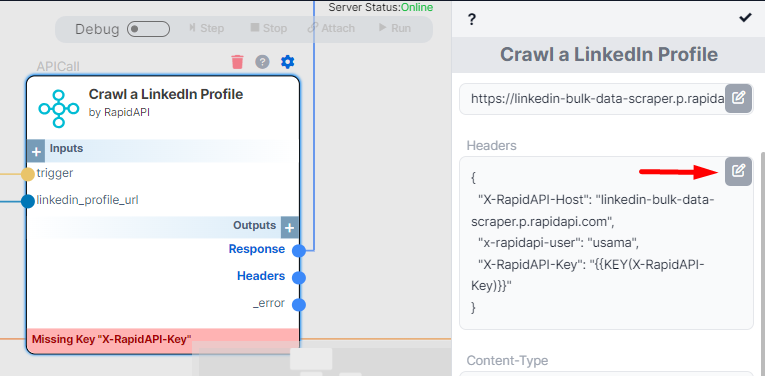Click the Headers edit icon button

738,171
